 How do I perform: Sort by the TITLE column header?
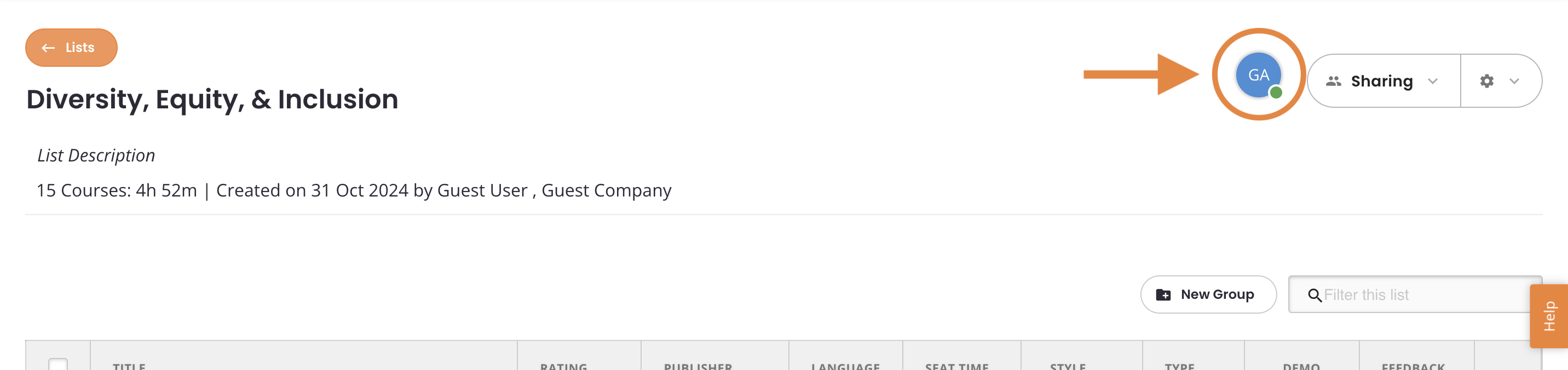129,366
